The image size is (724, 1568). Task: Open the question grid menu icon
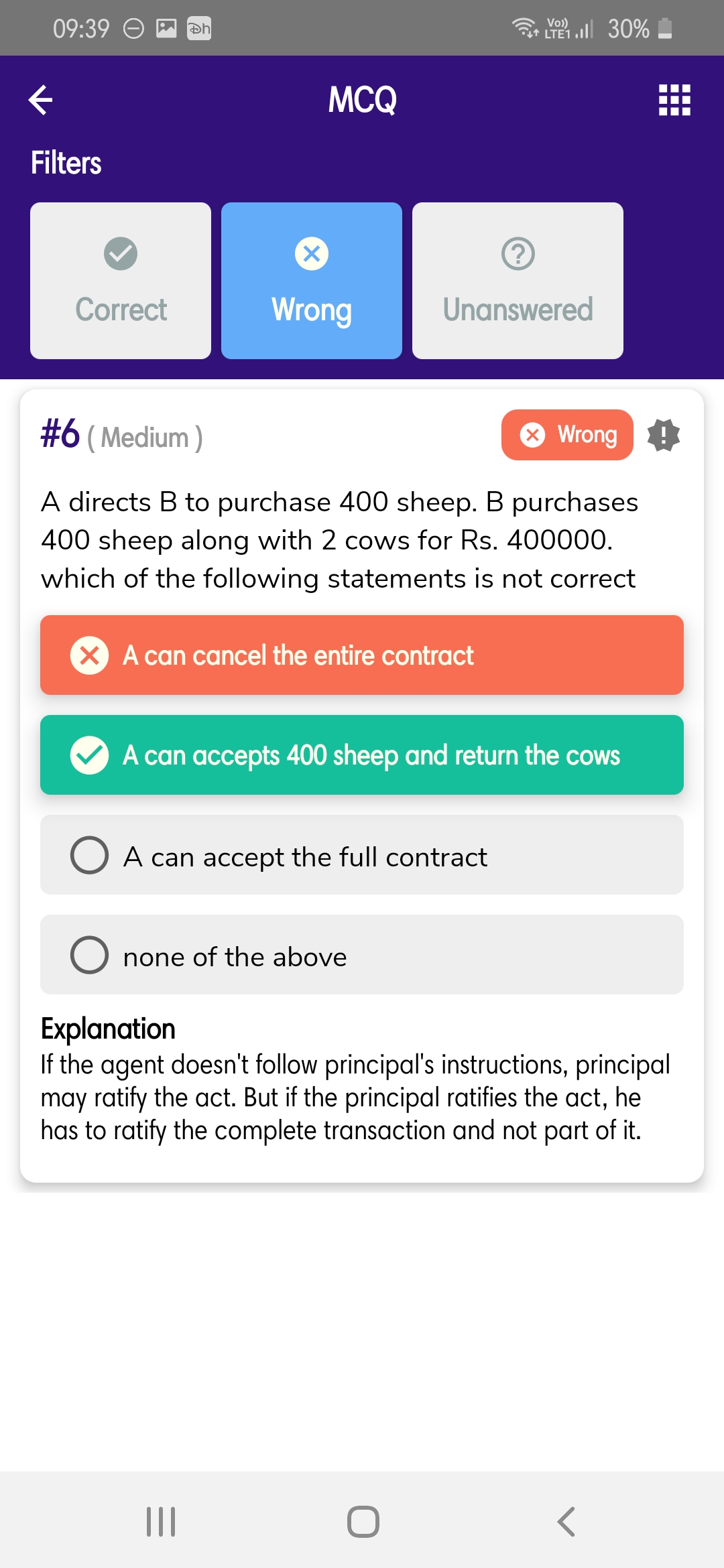[x=674, y=101]
